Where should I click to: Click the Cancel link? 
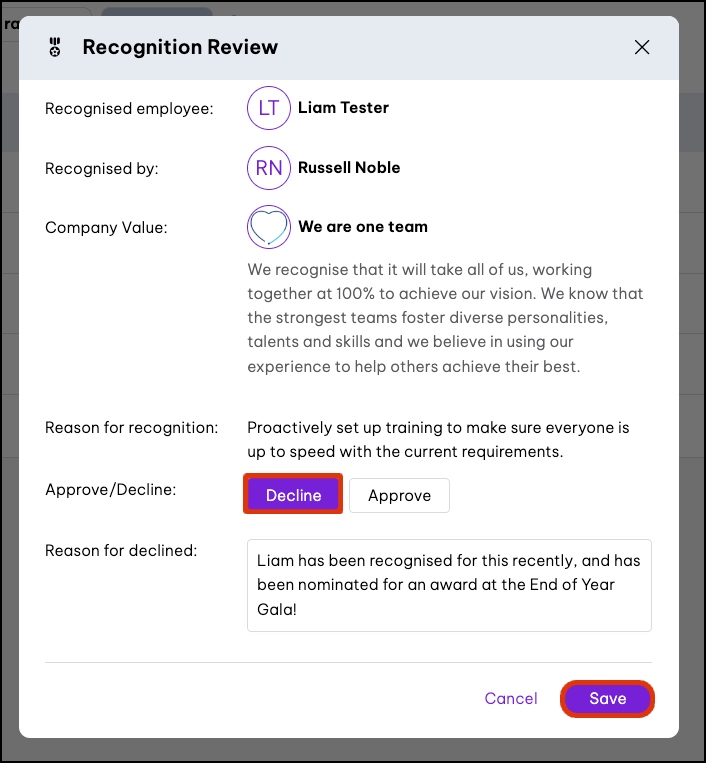511,699
